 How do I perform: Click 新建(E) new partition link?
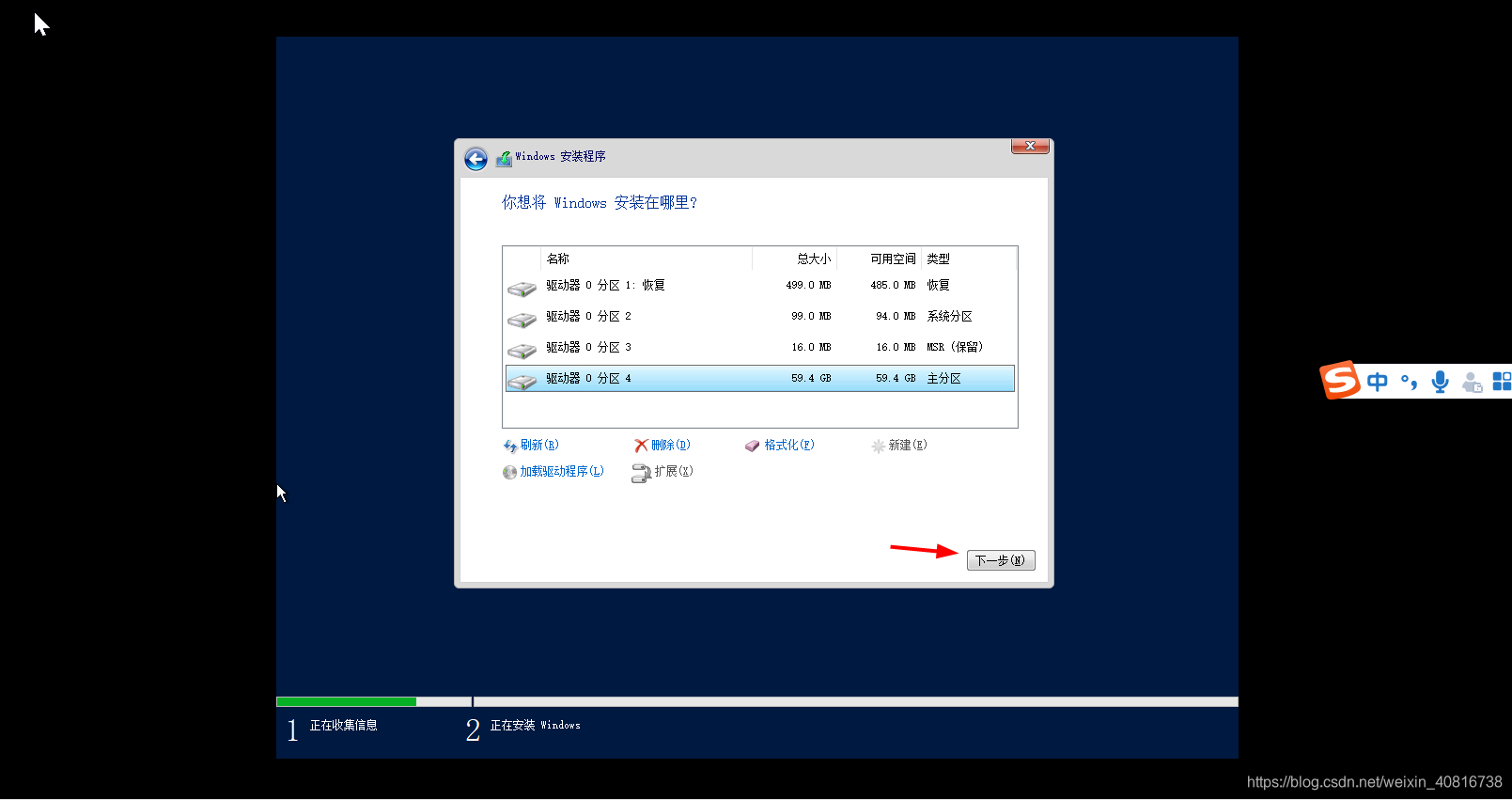pos(908,446)
